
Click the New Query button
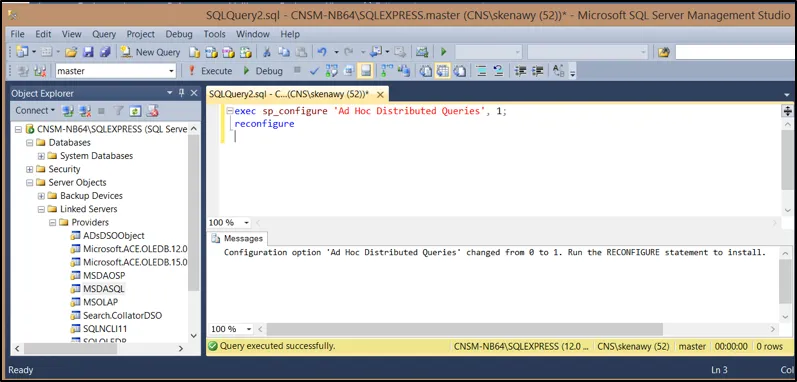point(150,52)
